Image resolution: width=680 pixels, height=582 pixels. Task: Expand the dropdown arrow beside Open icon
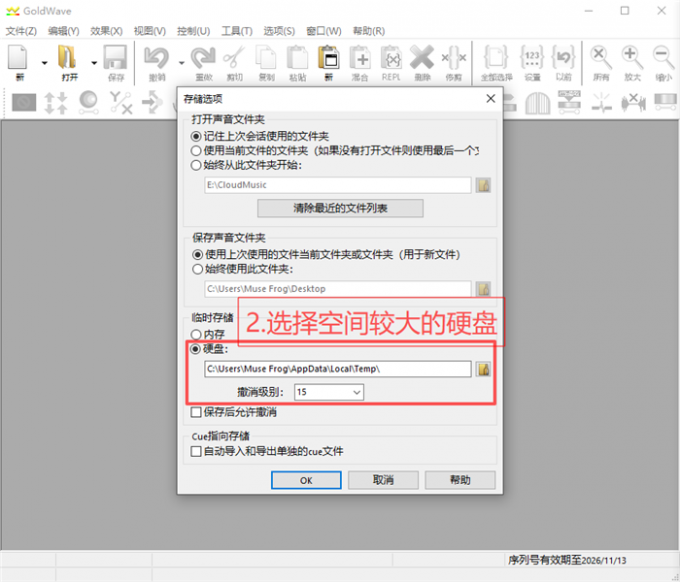pyautogui.click(x=93, y=61)
